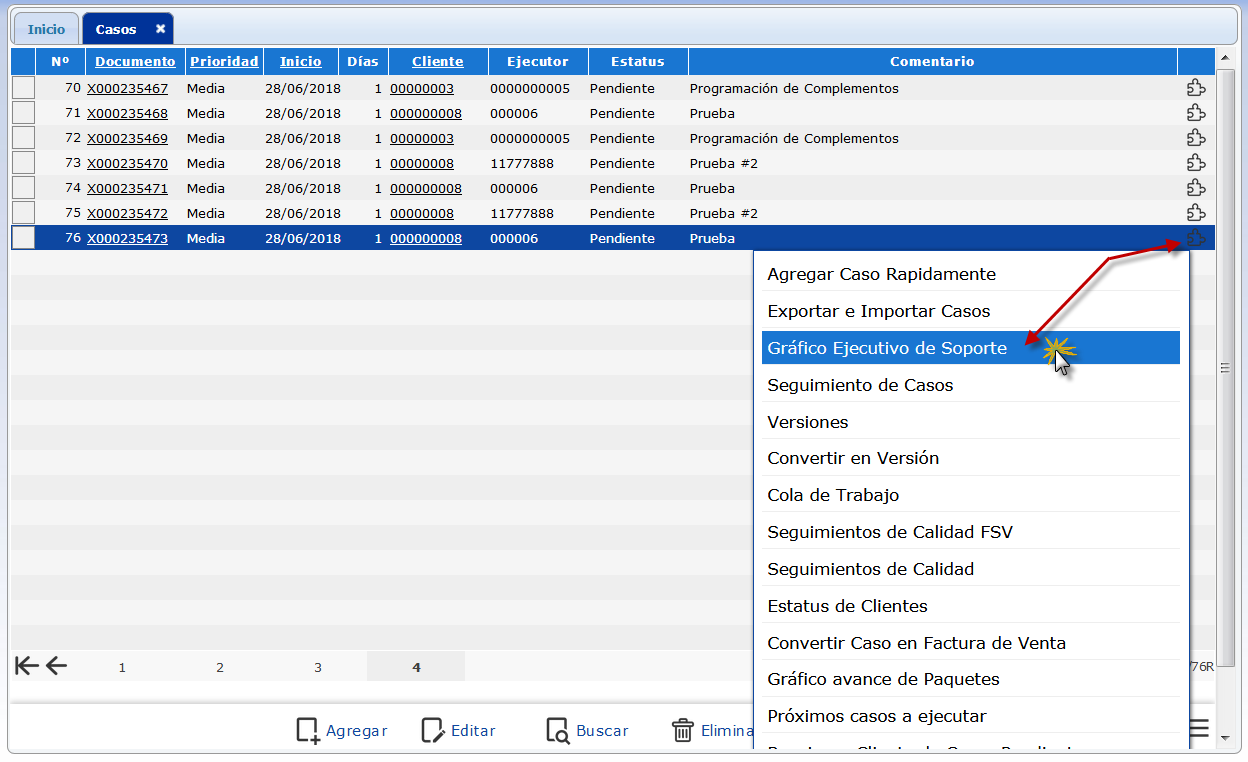Screen dimensions: 1248x762
Task: Go to page 2 in pagination
Action: point(220,667)
